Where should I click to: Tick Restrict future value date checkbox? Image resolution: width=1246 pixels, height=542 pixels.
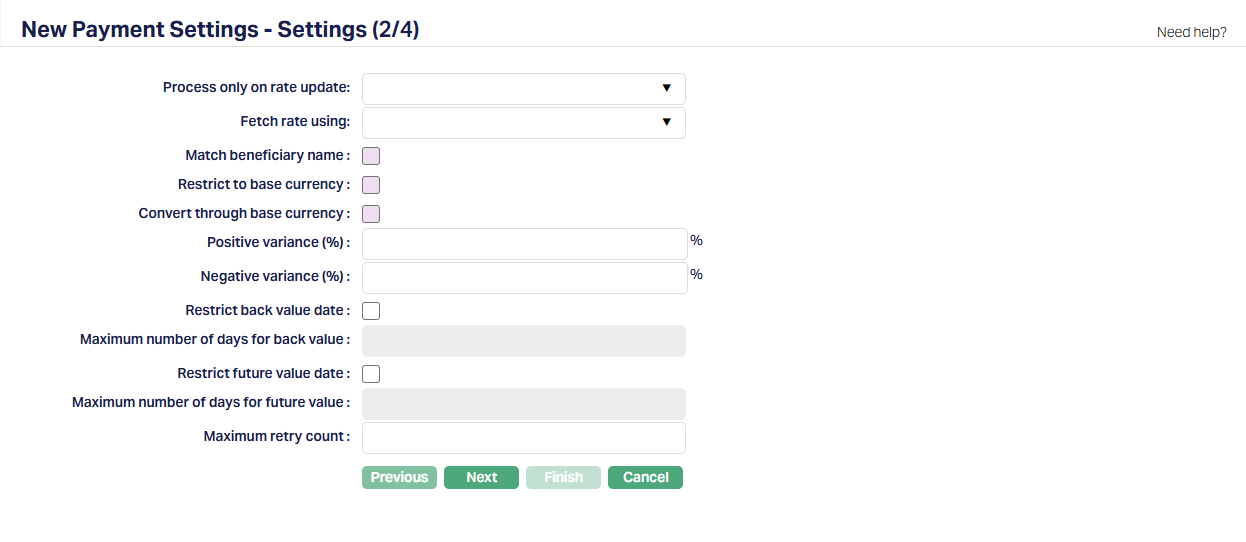pyautogui.click(x=371, y=374)
